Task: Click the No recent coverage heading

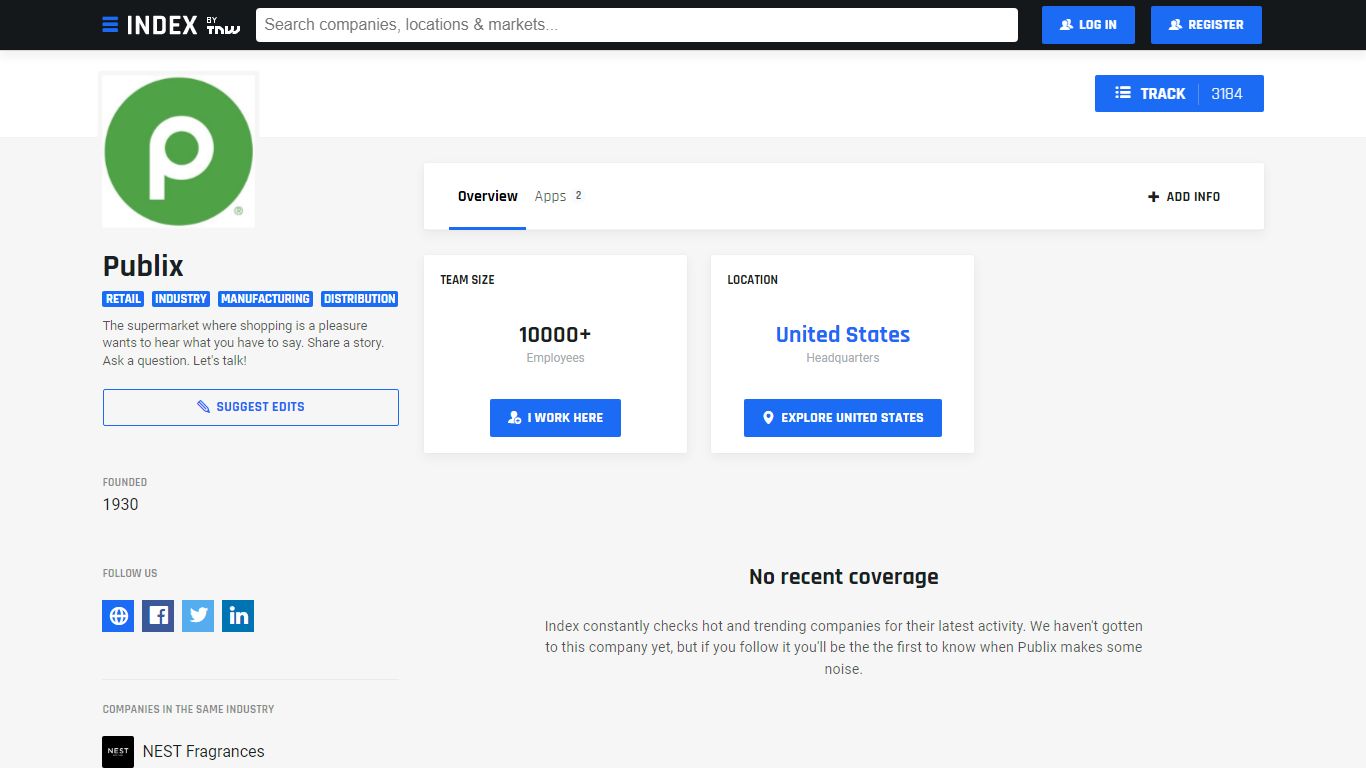Action: (844, 577)
